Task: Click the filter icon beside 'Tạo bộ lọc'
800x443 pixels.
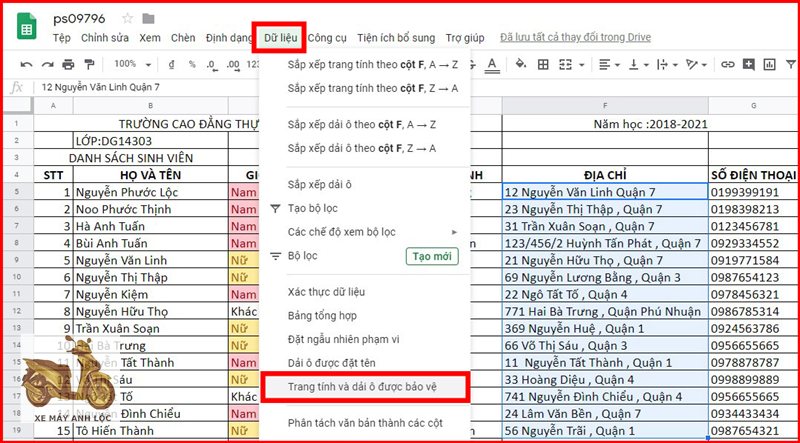Action: [x=276, y=208]
